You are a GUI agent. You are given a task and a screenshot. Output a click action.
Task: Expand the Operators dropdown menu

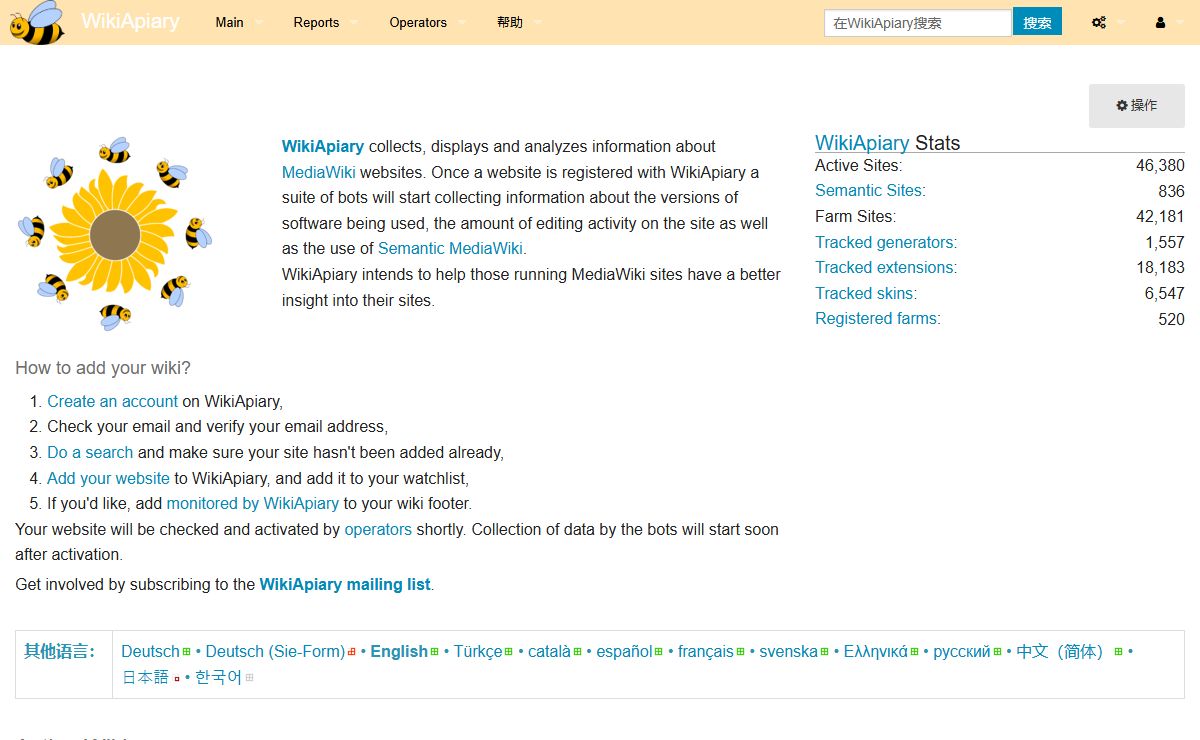(427, 22)
